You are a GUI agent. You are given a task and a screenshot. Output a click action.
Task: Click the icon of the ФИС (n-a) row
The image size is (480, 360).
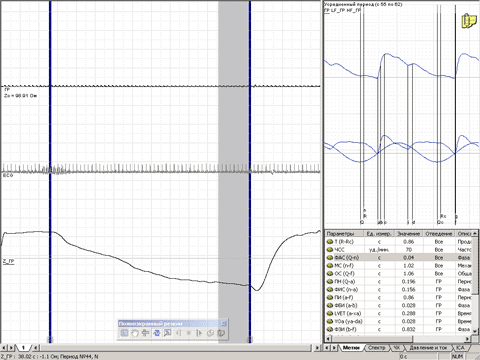coord(330,290)
